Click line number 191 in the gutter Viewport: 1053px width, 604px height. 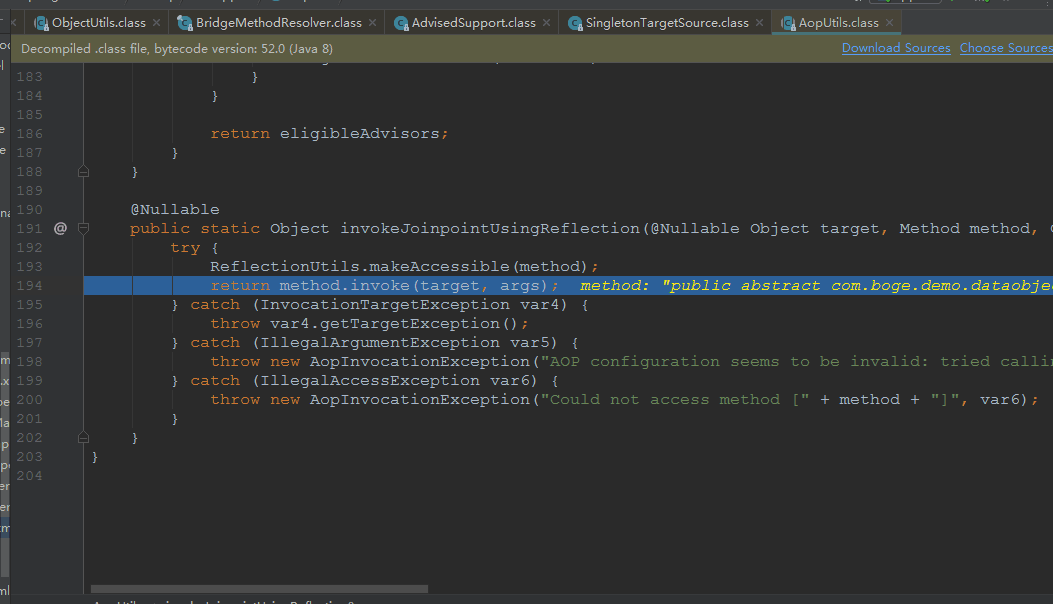(30, 228)
